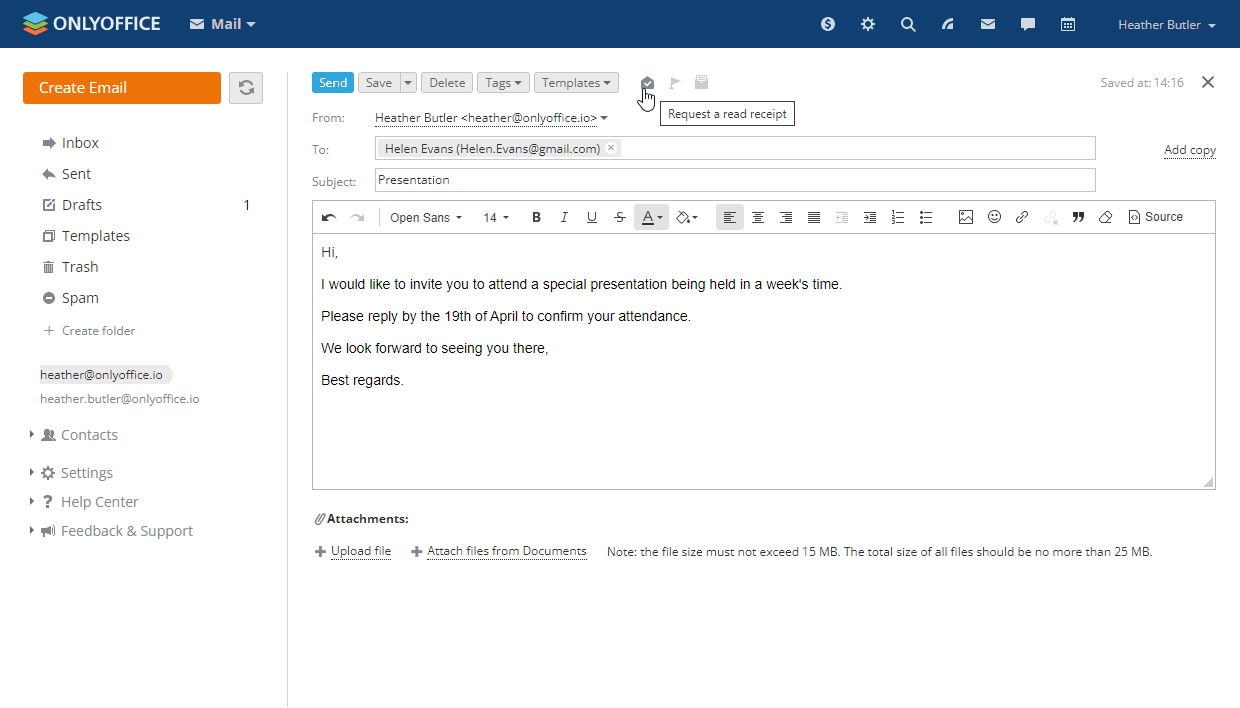Redo the last edit in the editor

[x=357, y=217]
